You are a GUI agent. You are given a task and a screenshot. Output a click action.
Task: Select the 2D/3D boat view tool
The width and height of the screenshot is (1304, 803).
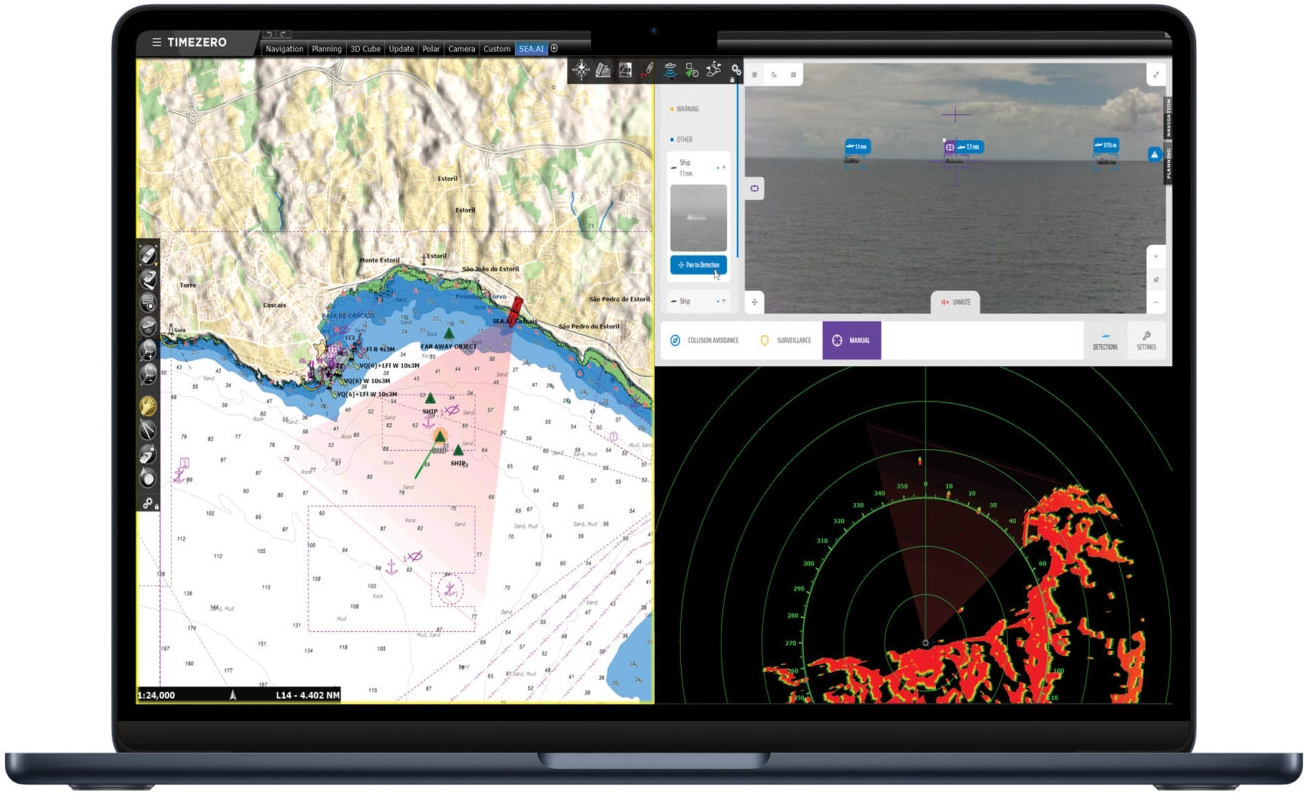click(148, 326)
